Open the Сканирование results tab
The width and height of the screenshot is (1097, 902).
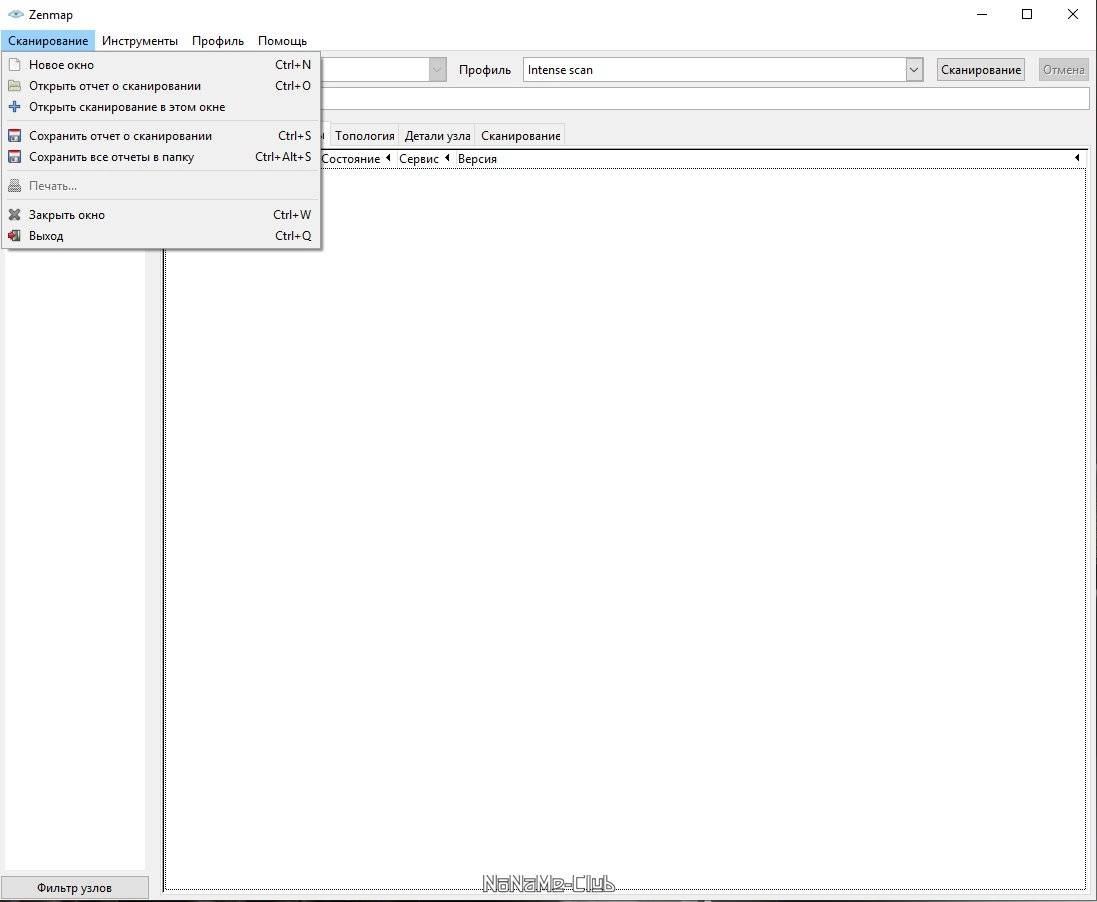click(521, 136)
